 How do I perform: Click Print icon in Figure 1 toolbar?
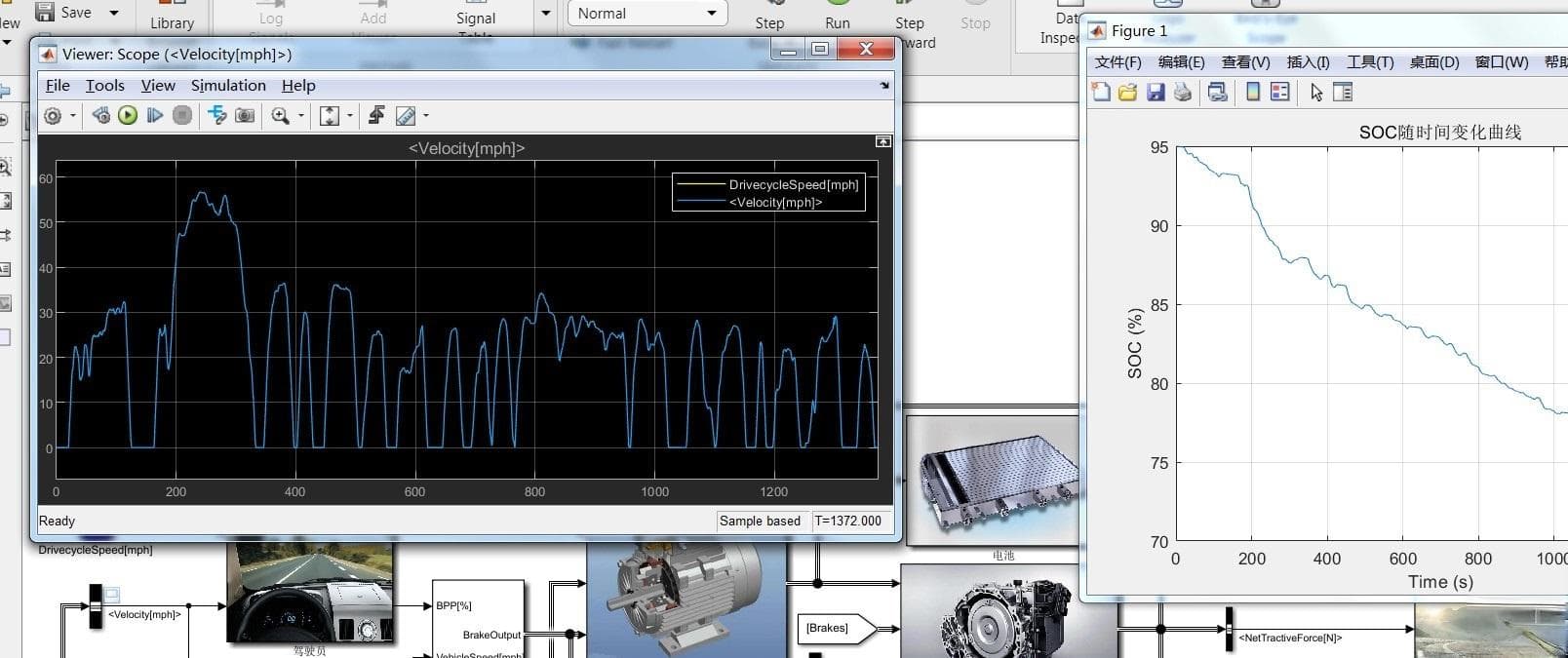(1183, 92)
